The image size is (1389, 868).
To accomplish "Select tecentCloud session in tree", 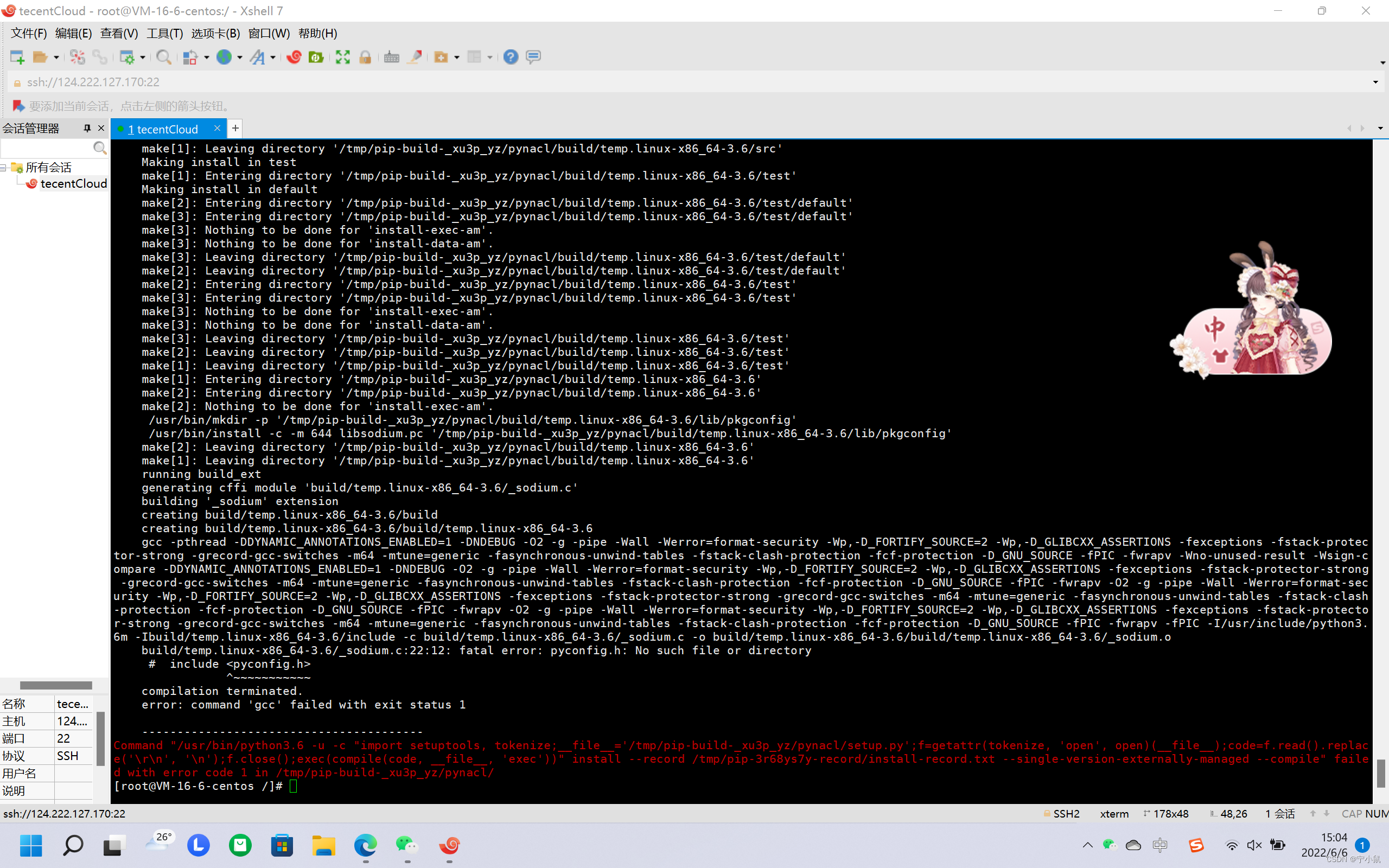I will [73, 184].
